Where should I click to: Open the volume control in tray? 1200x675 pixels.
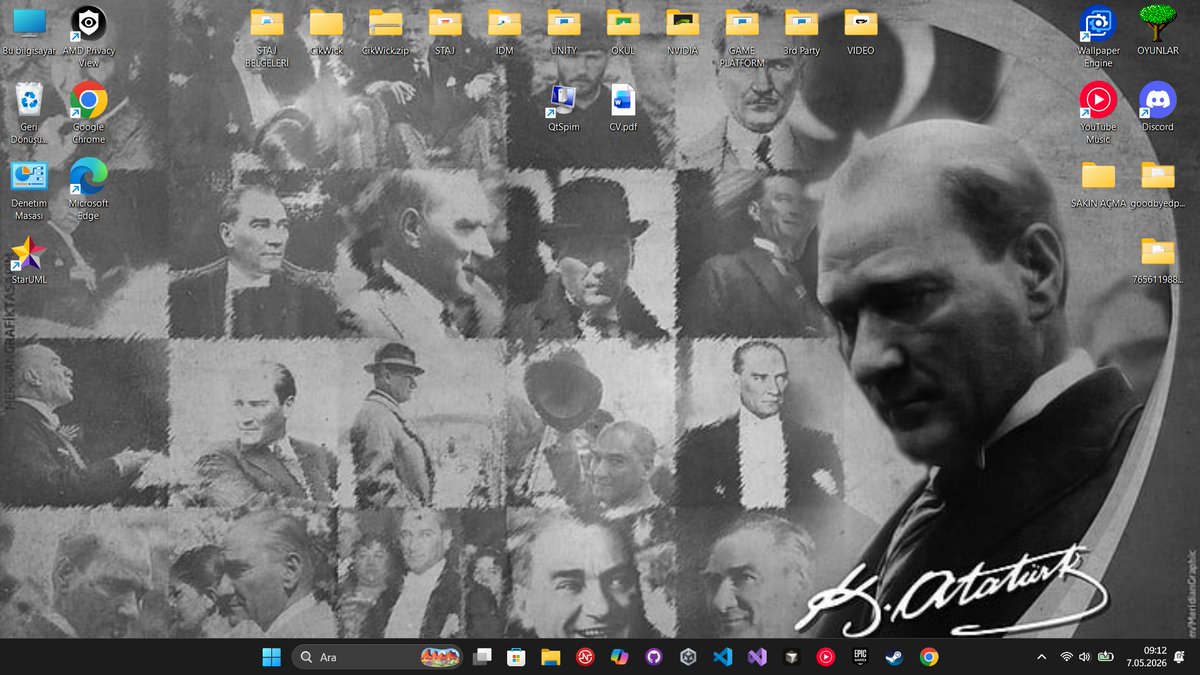(x=1086, y=657)
